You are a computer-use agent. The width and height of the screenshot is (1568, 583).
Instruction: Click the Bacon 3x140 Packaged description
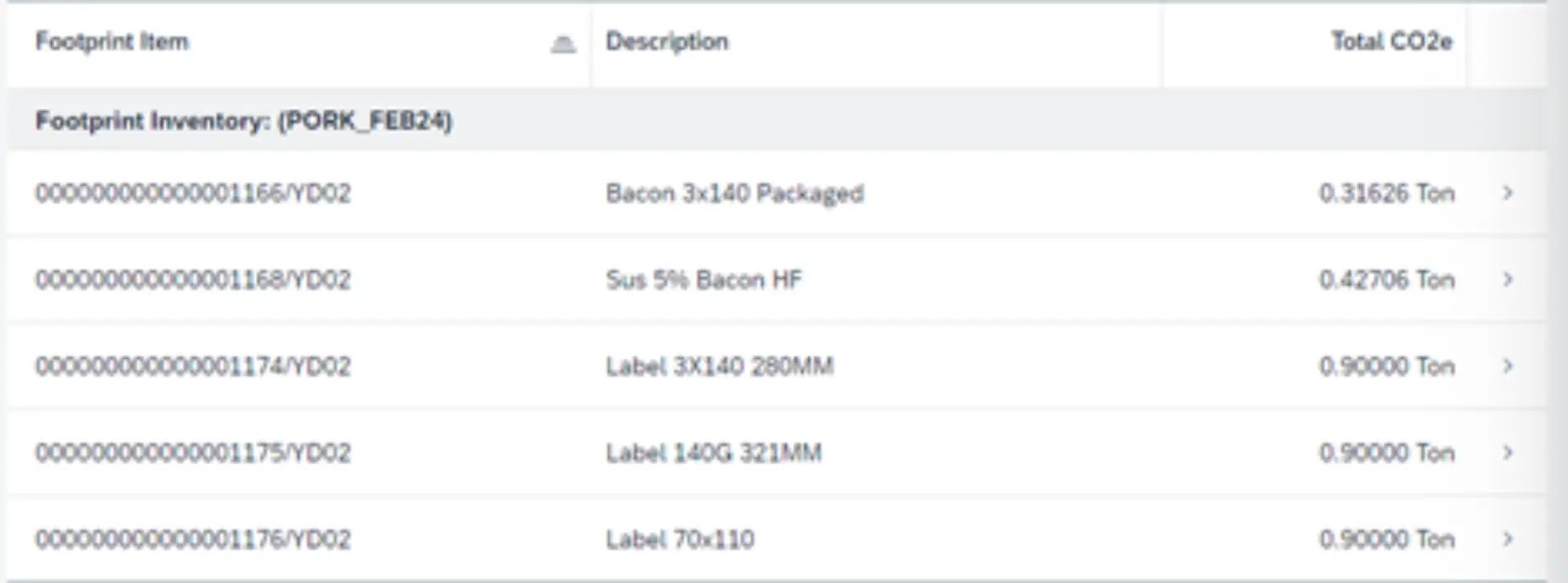pyautogui.click(x=734, y=194)
